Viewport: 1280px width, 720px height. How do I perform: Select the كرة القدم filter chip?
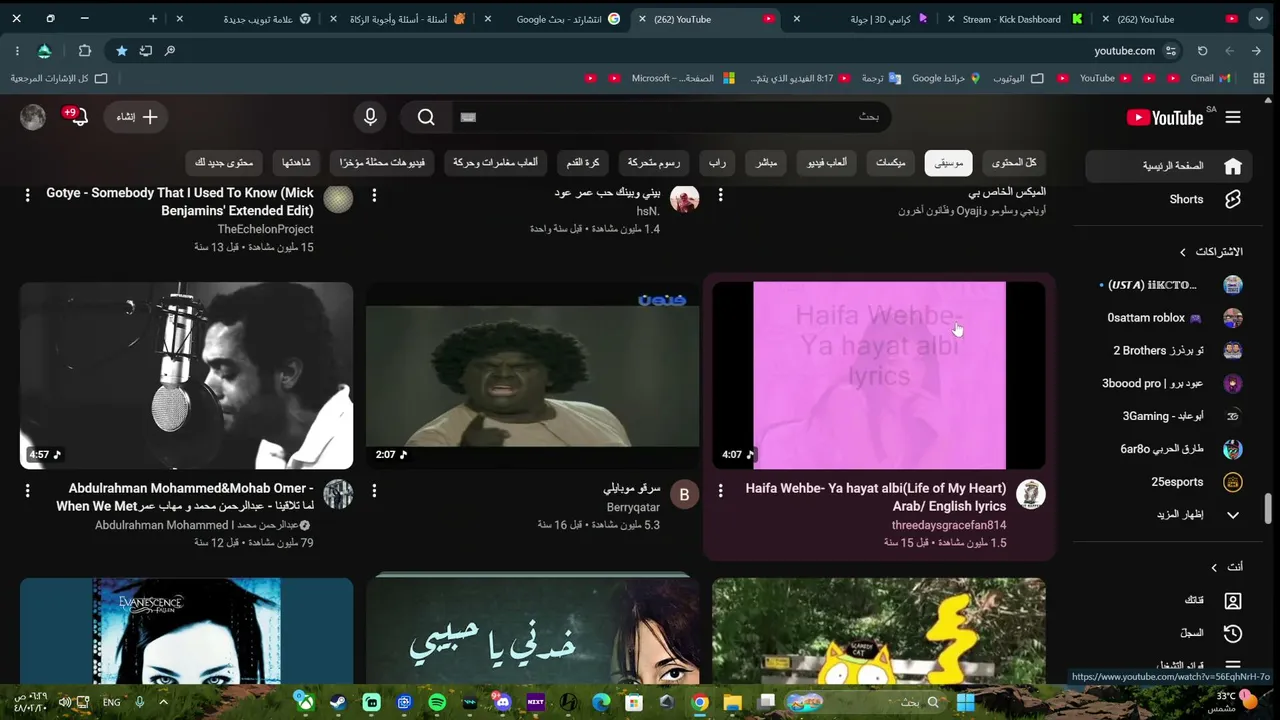583,163
